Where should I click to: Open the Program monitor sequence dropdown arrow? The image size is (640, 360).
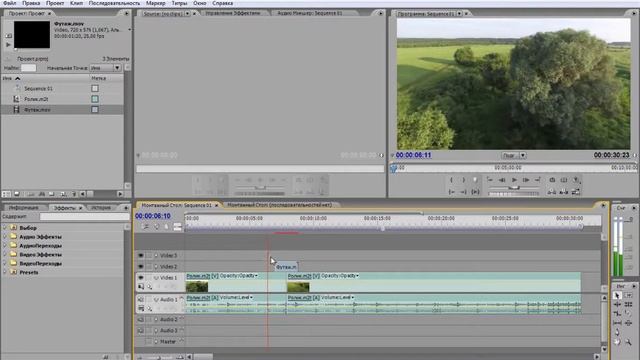point(459,13)
